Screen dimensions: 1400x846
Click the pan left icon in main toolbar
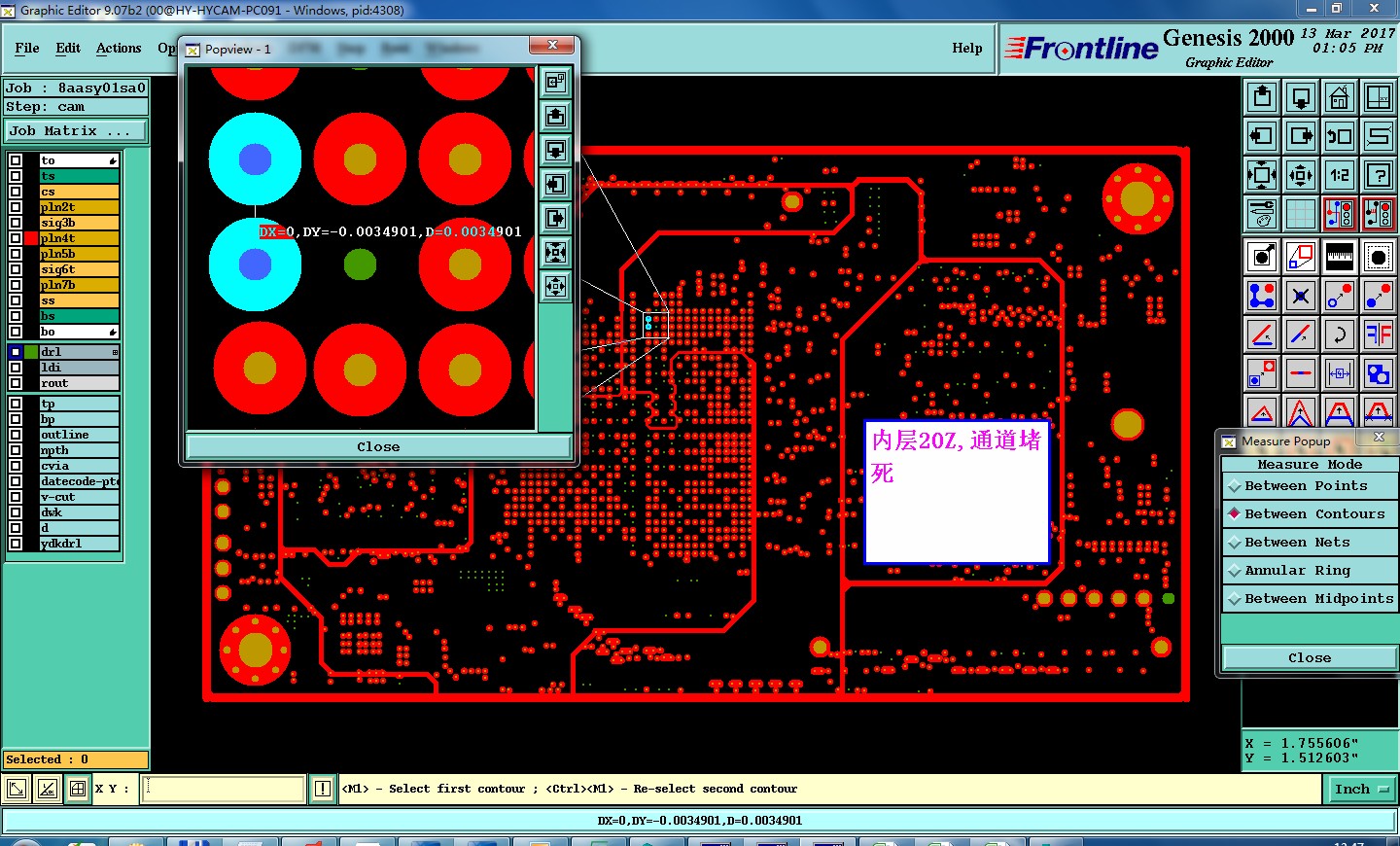click(1262, 136)
